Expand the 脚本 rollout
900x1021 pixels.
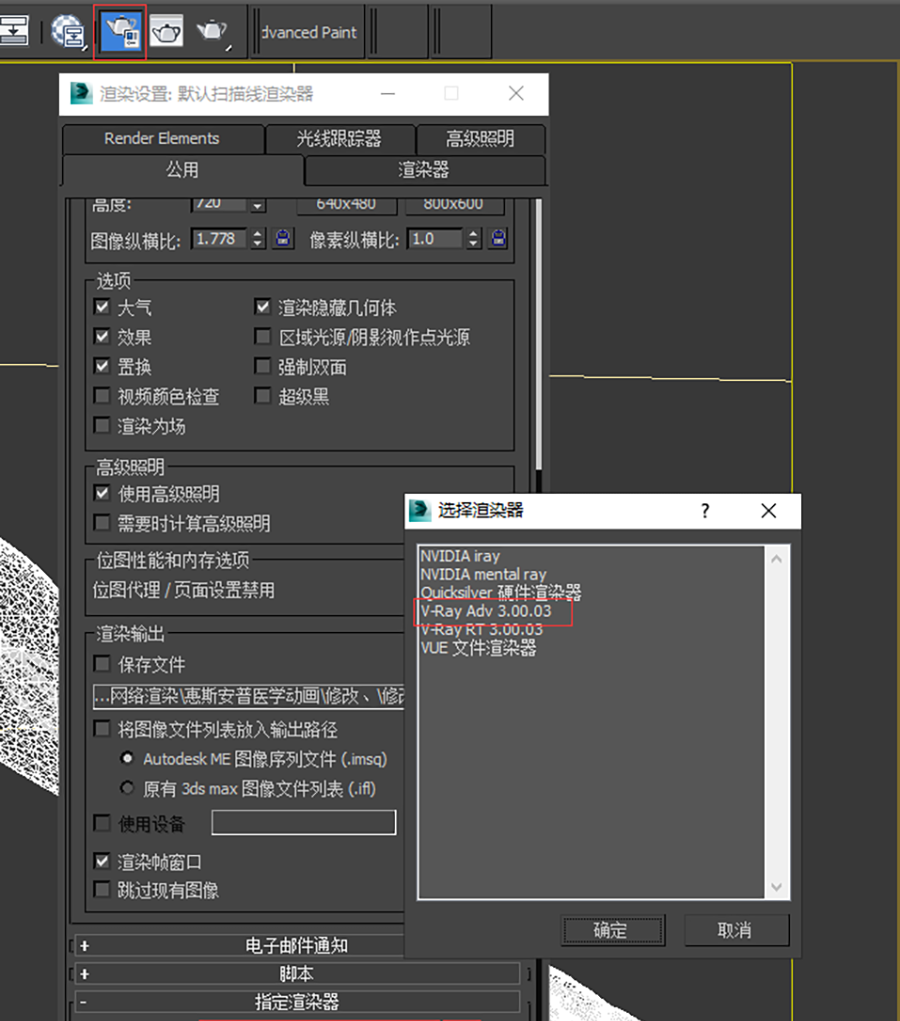[x=297, y=973]
